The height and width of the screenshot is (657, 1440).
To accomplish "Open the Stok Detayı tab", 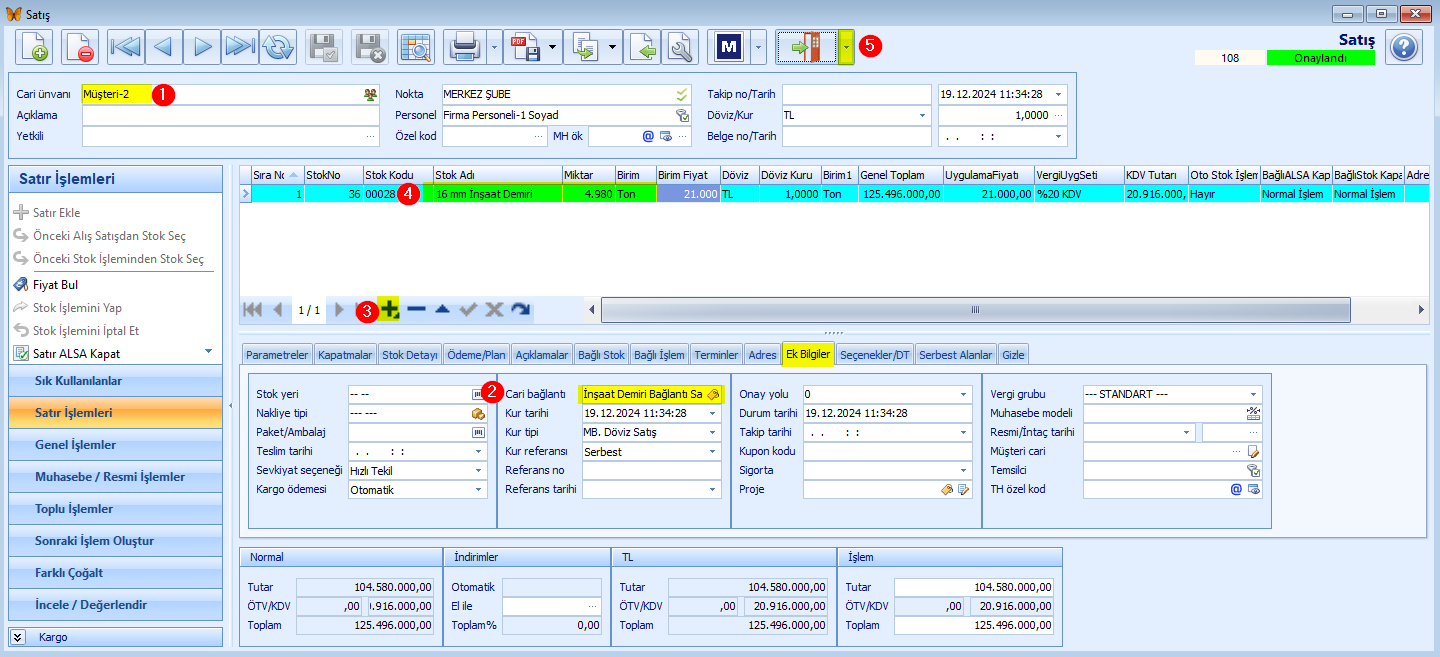I will (x=410, y=354).
